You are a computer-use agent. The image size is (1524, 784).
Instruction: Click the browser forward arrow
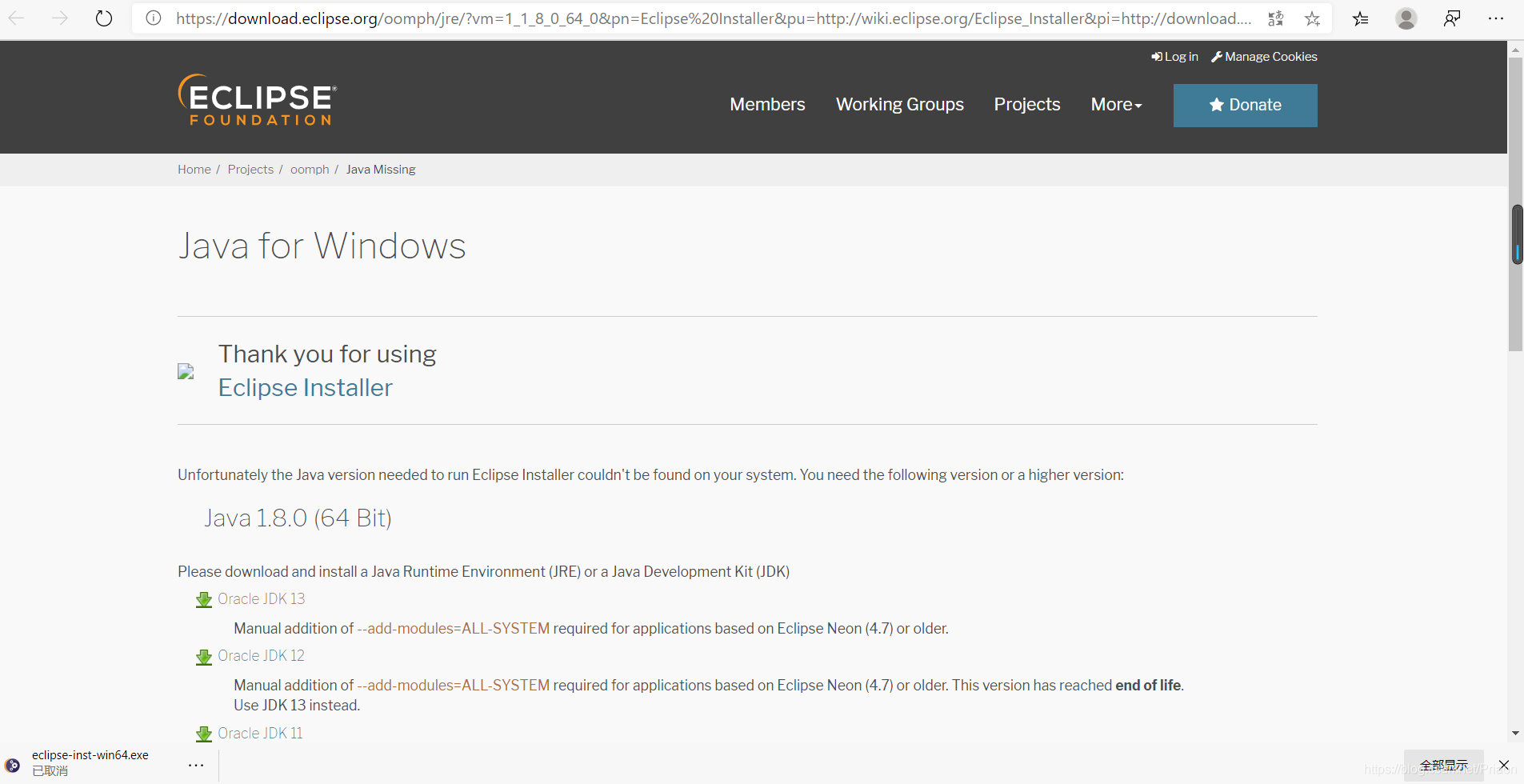point(60,18)
